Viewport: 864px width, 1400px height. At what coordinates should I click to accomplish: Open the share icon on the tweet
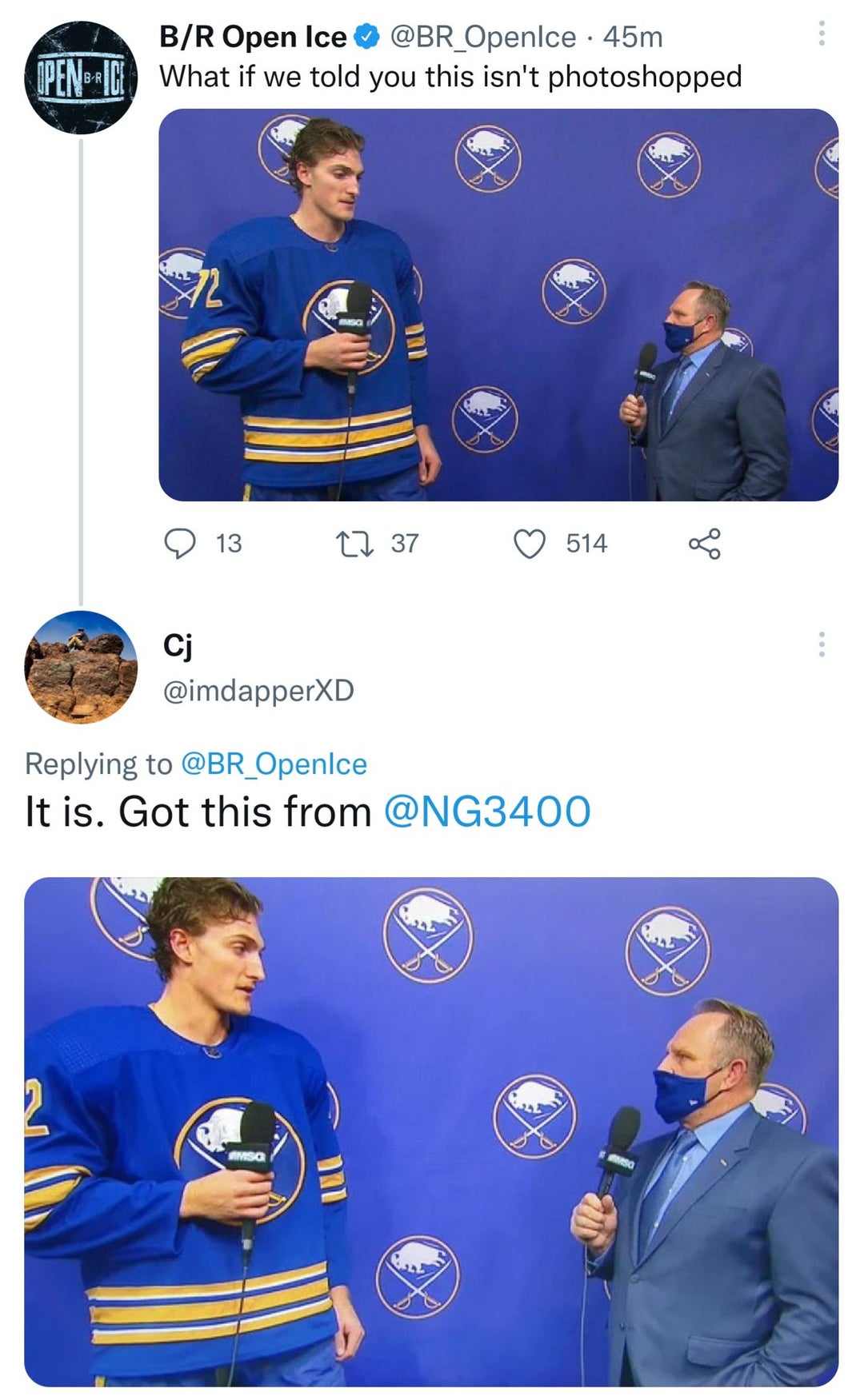tap(704, 544)
